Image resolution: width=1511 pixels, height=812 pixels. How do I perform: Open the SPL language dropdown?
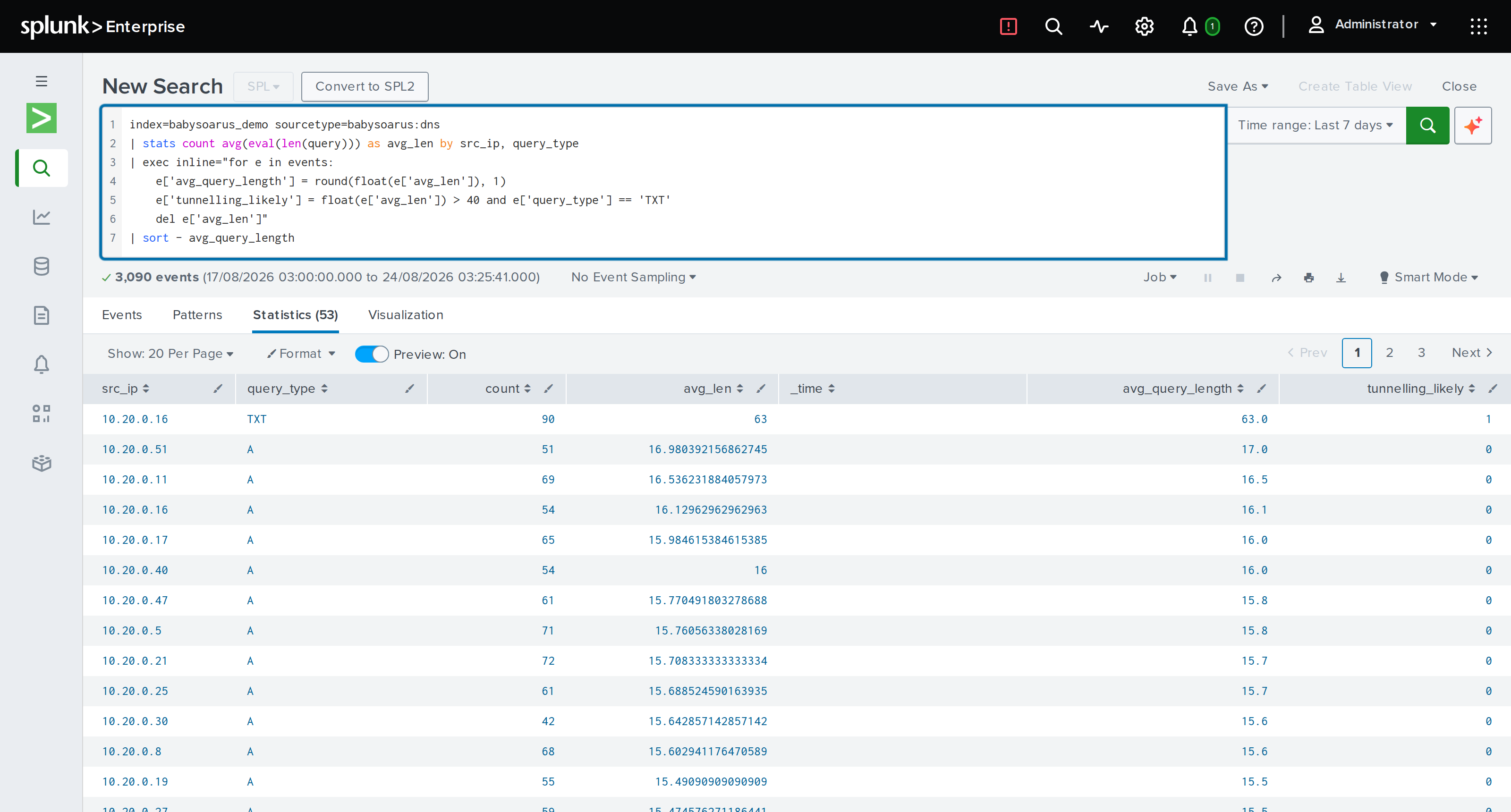tap(263, 87)
